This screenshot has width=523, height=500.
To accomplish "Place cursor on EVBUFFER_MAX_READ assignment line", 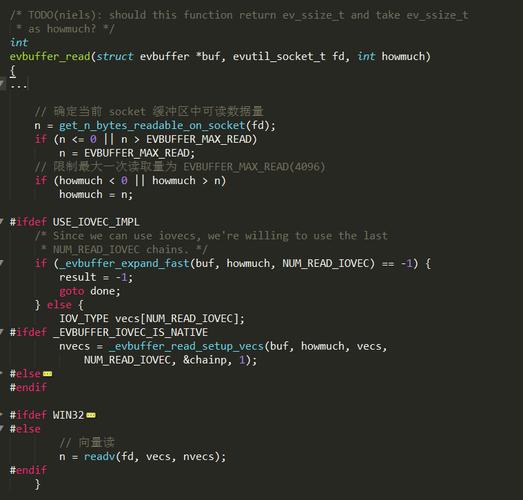I will [x=127, y=153].
